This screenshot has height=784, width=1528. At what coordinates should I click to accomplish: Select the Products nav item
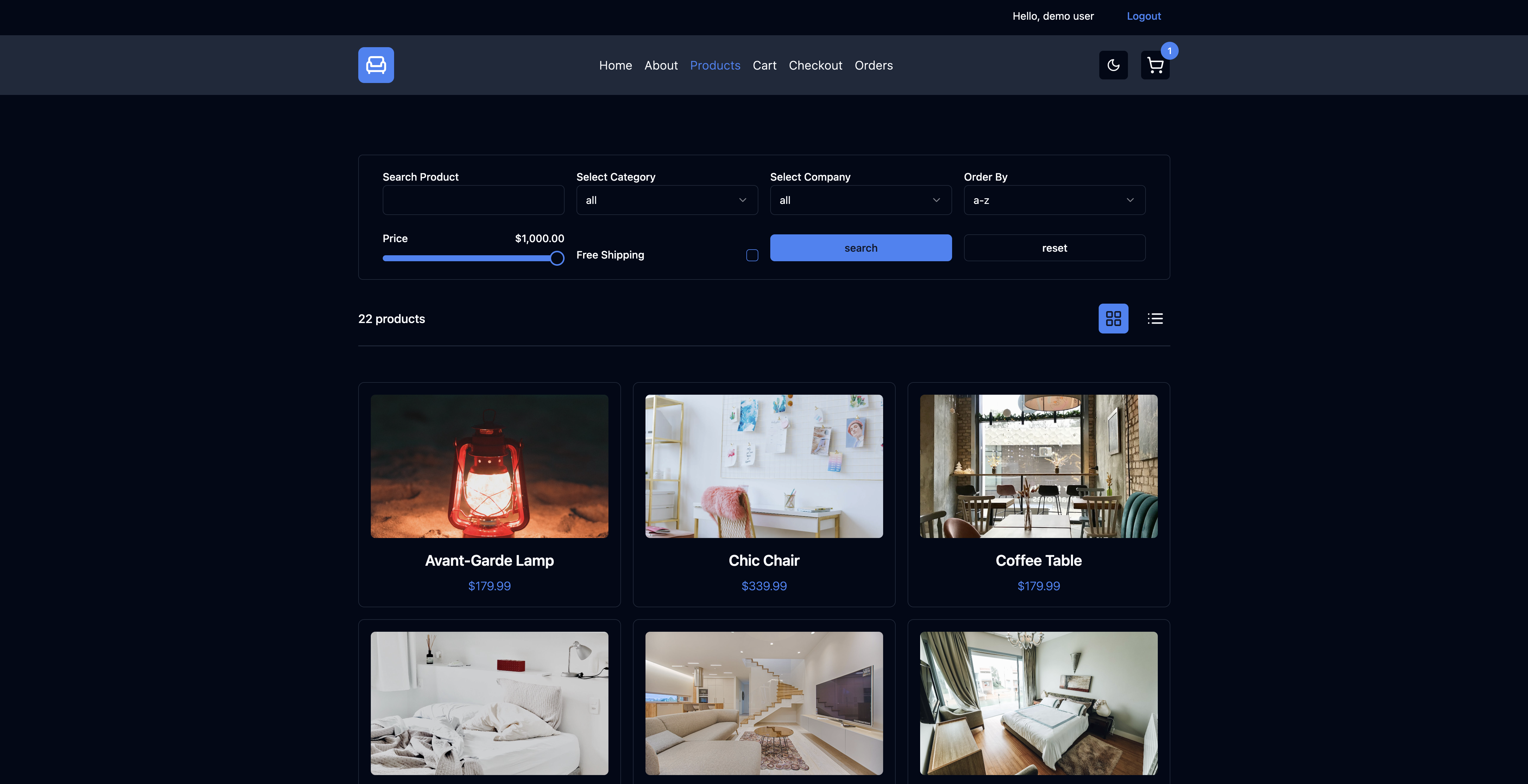click(x=715, y=65)
